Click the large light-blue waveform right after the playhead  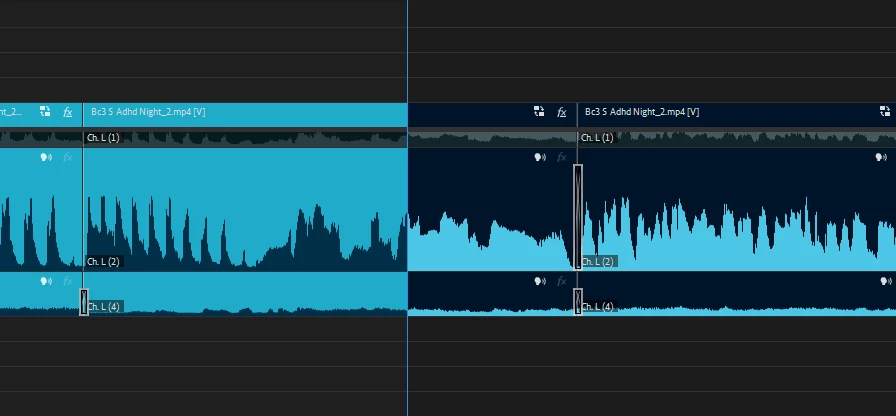491,243
